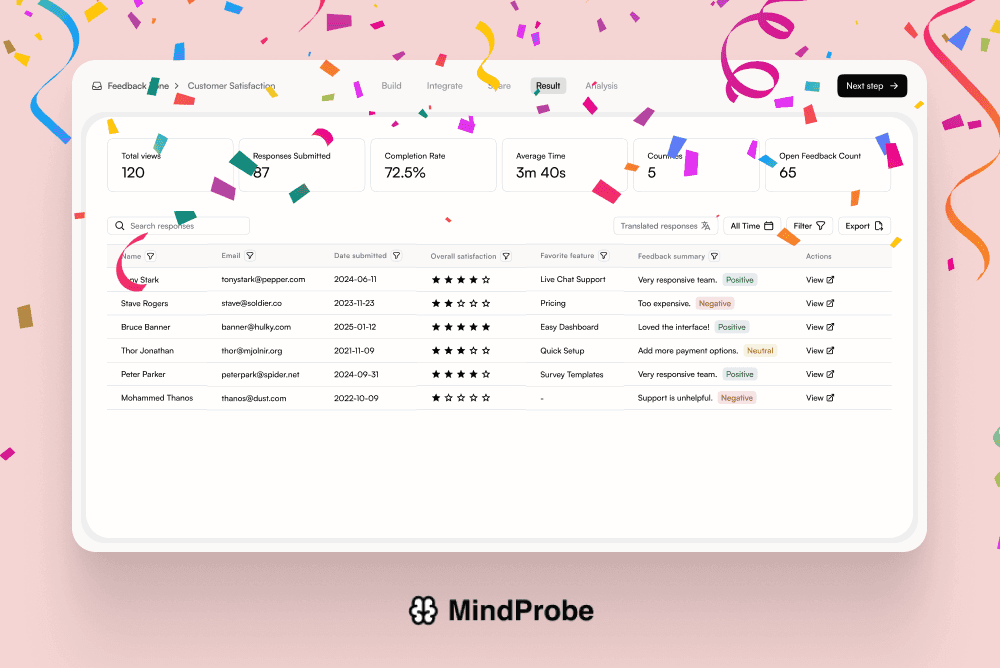Click the MindProbe logo icon
This screenshot has width=1000, height=668.
423,611
